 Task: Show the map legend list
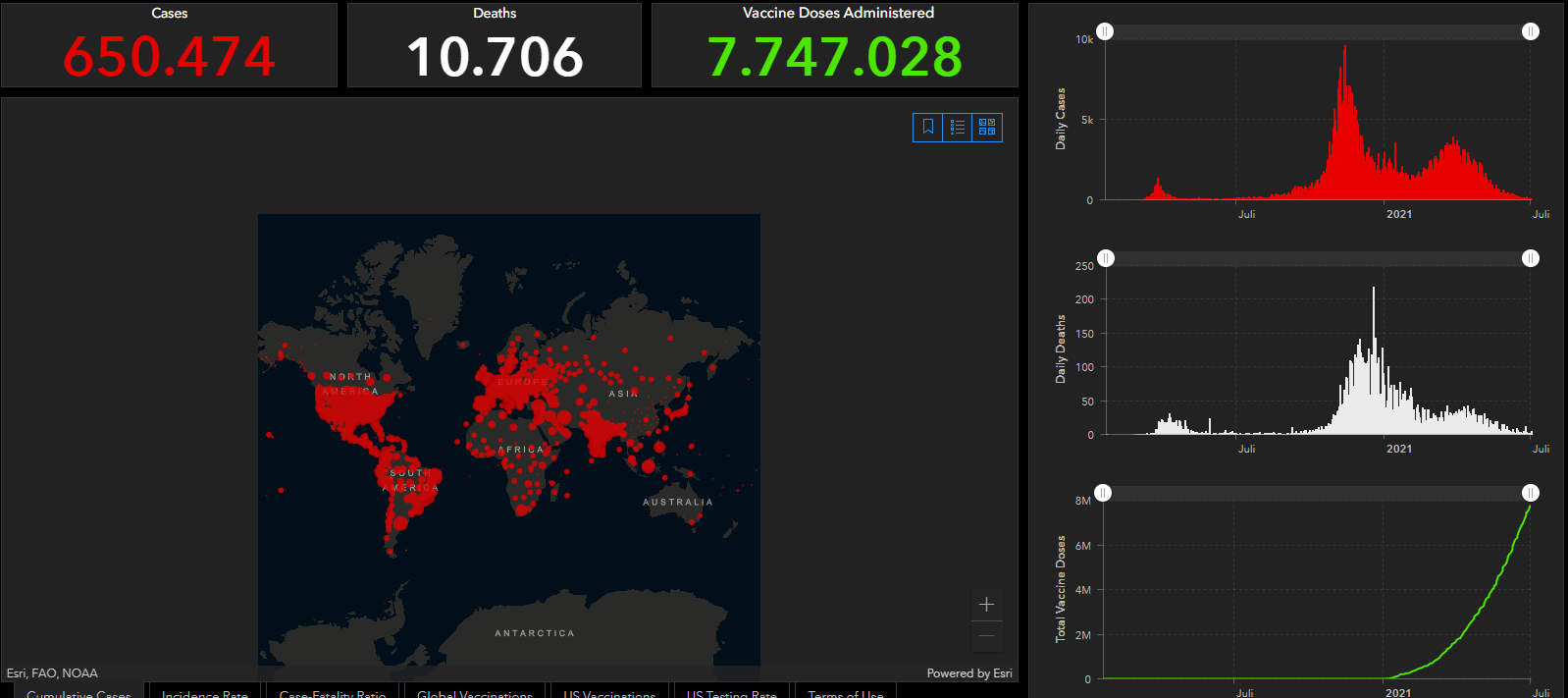click(958, 128)
